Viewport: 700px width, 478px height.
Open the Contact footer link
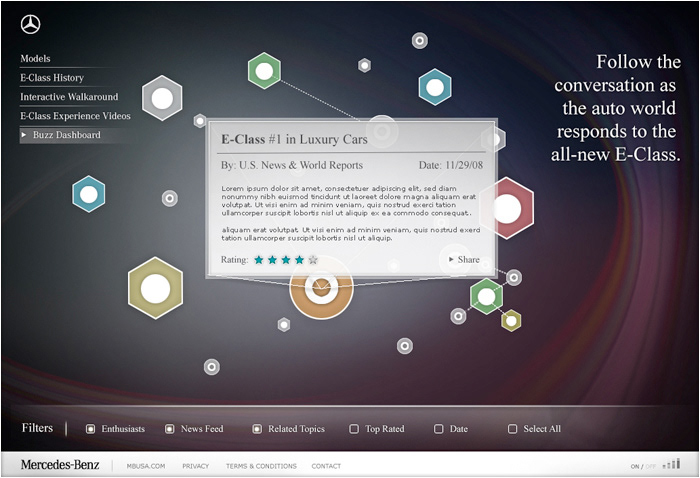coord(326,466)
